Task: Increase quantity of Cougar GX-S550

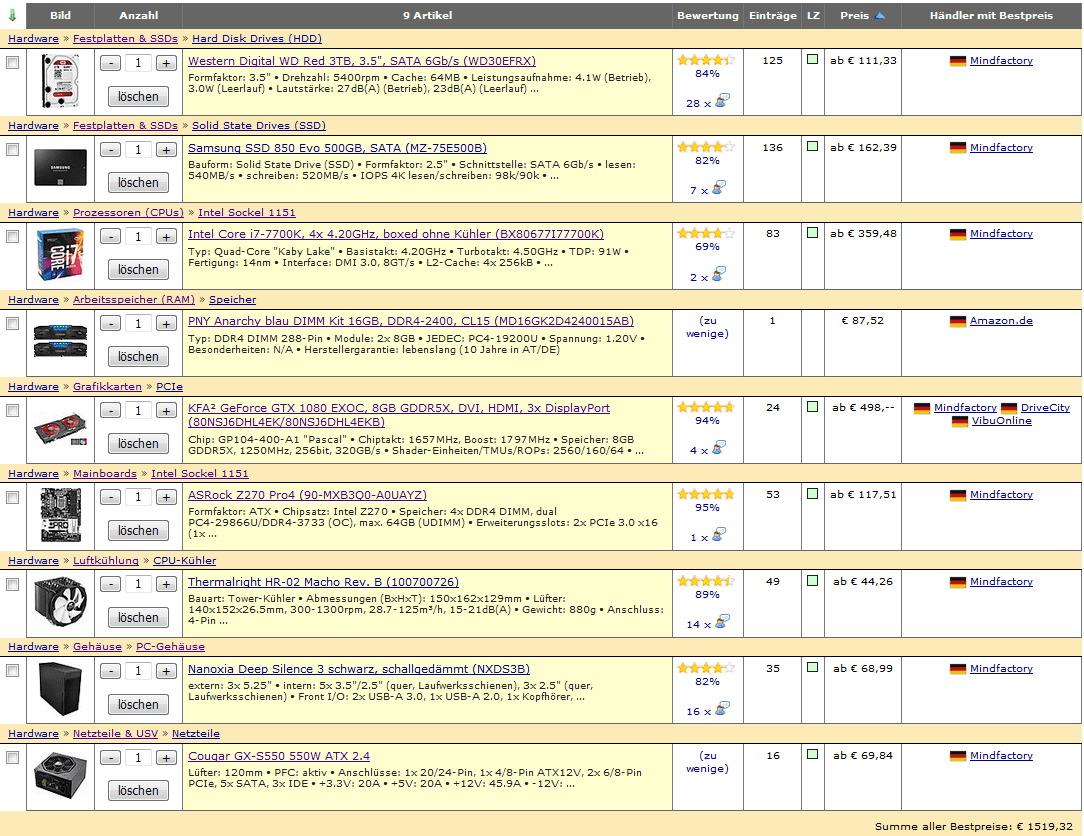Action: click(x=166, y=758)
